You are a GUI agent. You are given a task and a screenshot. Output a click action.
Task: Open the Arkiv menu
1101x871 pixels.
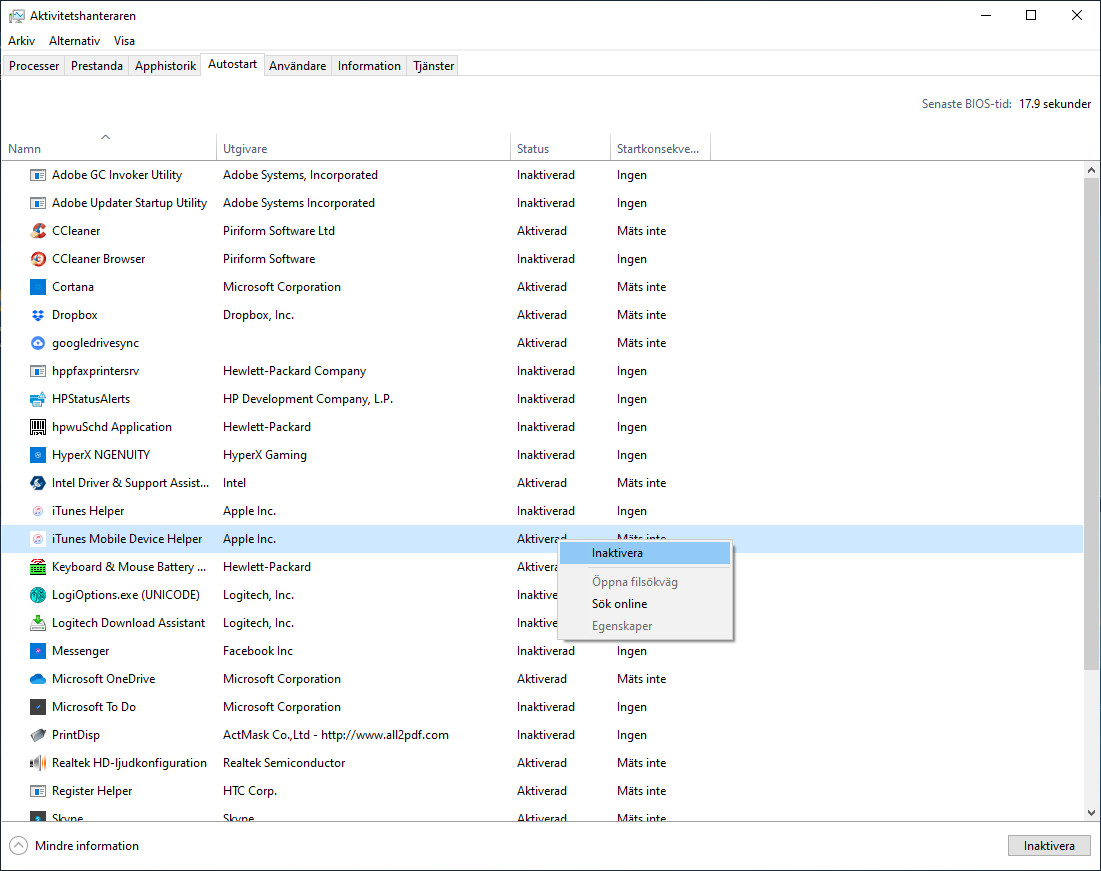[x=21, y=41]
